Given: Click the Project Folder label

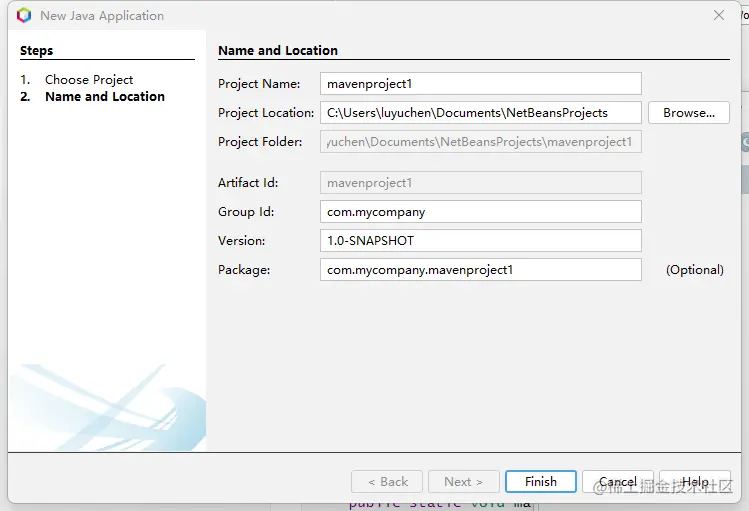Looking at the screenshot, I should 260,142.
